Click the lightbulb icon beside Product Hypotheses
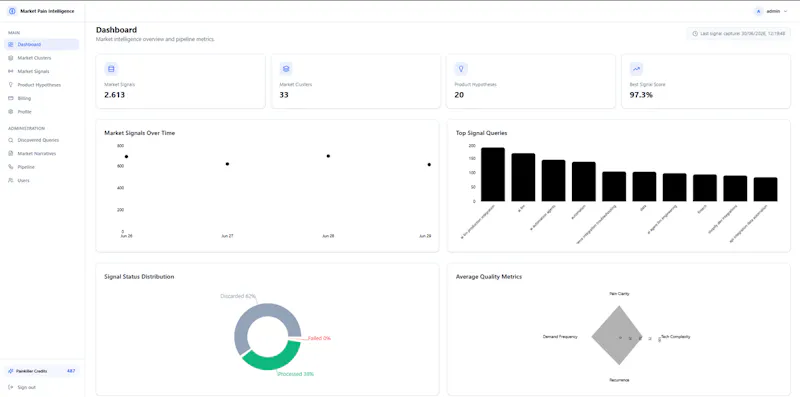The height and width of the screenshot is (397, 800). (x=11, y=85)
